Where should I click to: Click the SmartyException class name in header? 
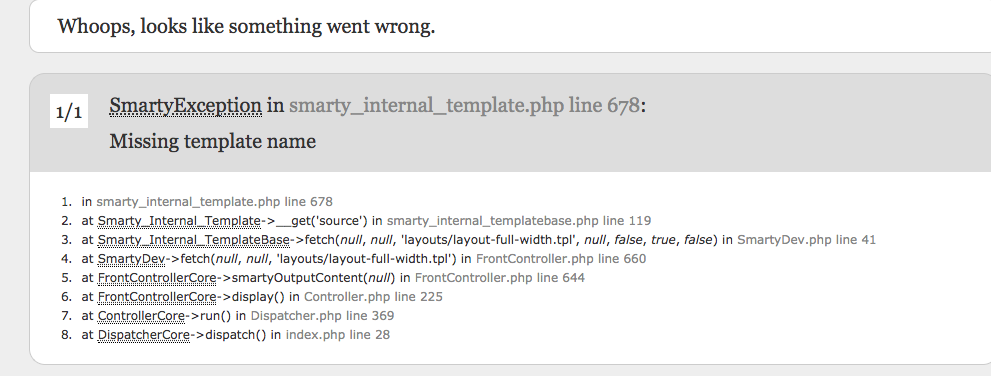(x=185, y=106)
